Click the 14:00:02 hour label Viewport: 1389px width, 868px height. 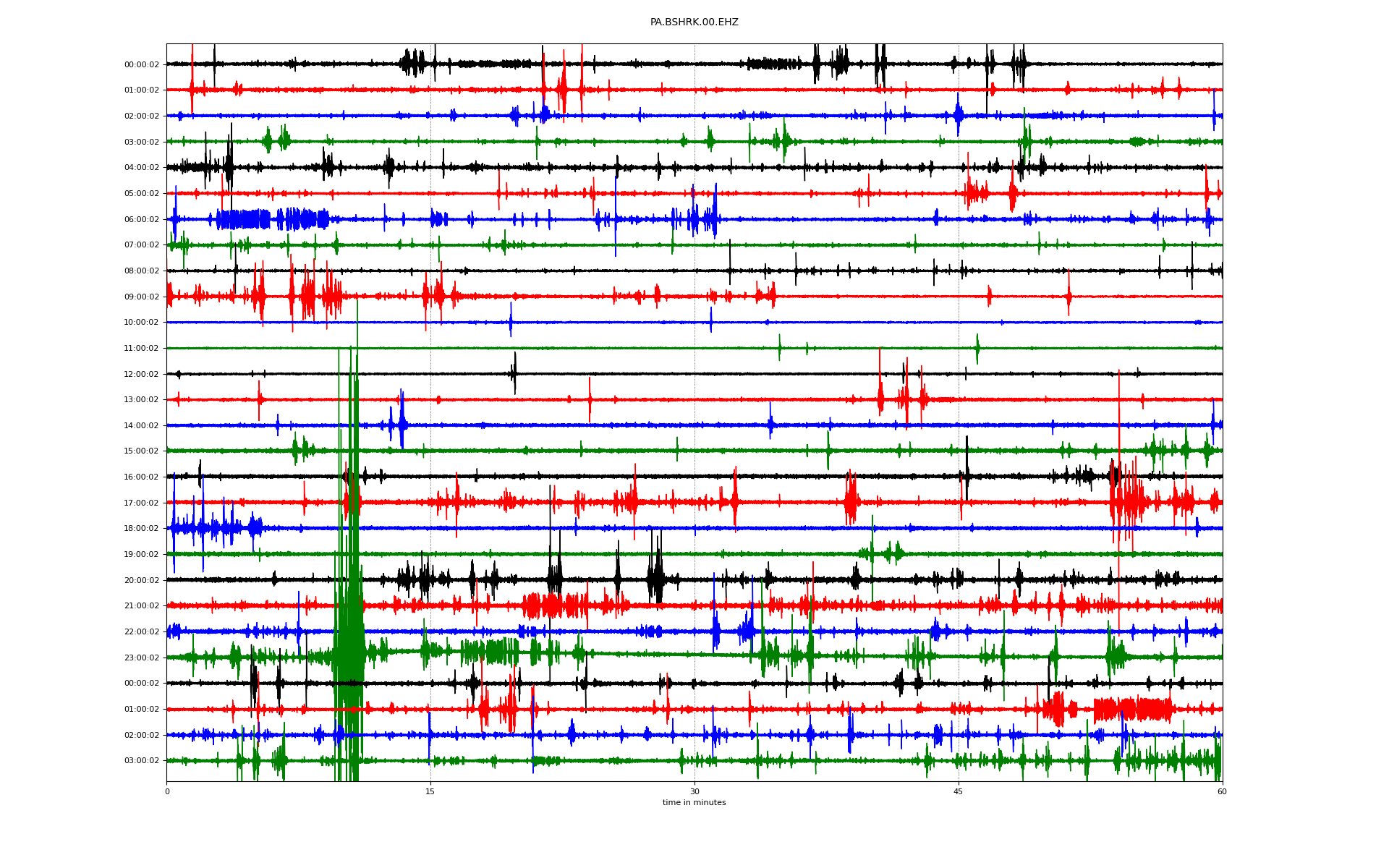pos(141,426)
